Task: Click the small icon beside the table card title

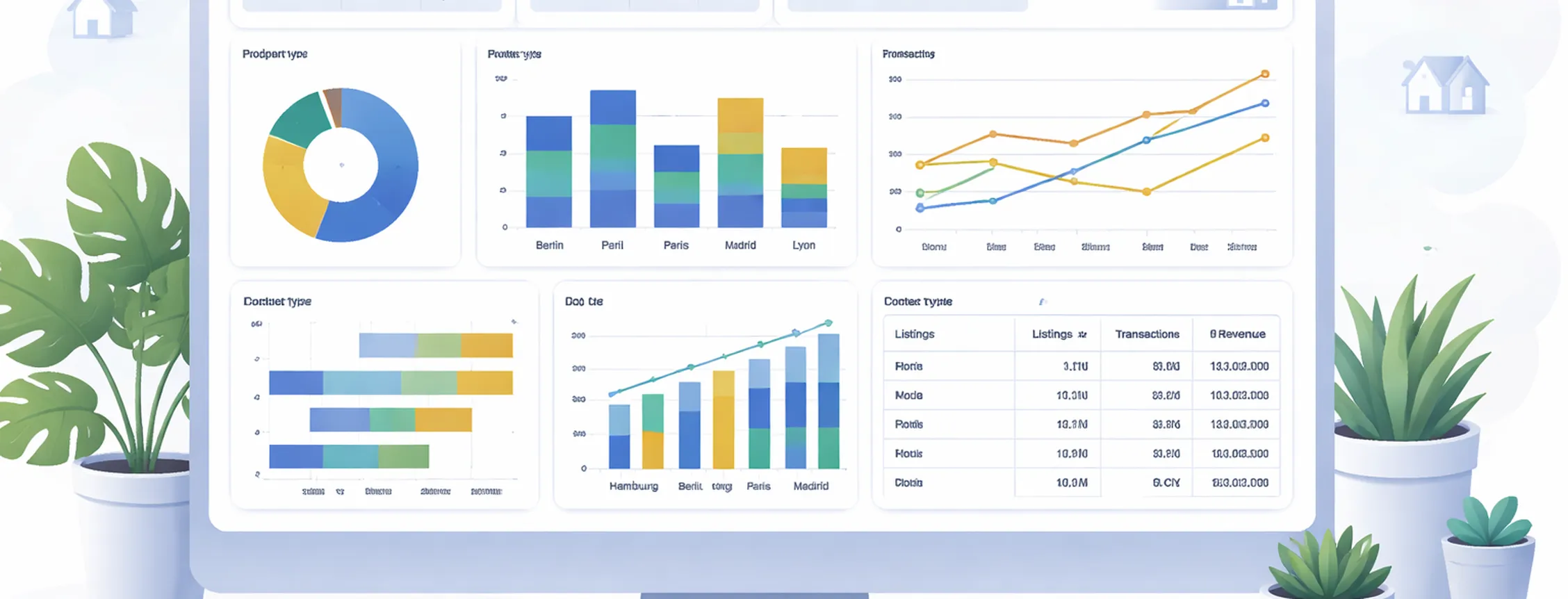Action: 1042,302
